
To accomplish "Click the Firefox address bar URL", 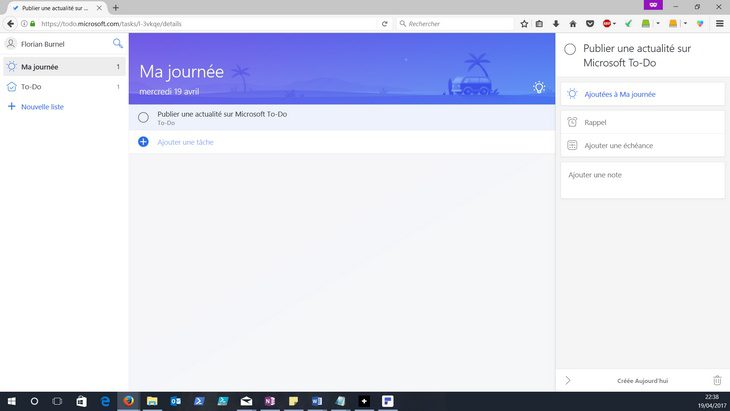I will [111, 24].
